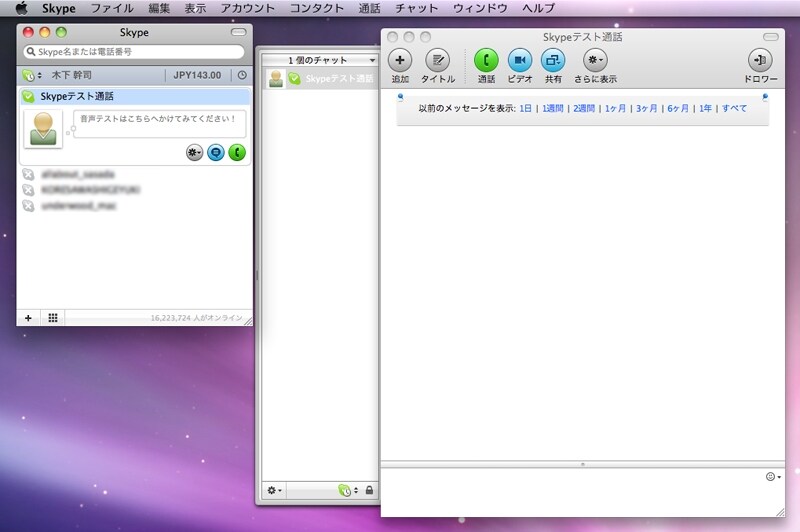Show previous messages from 1日

click(526, 108)
